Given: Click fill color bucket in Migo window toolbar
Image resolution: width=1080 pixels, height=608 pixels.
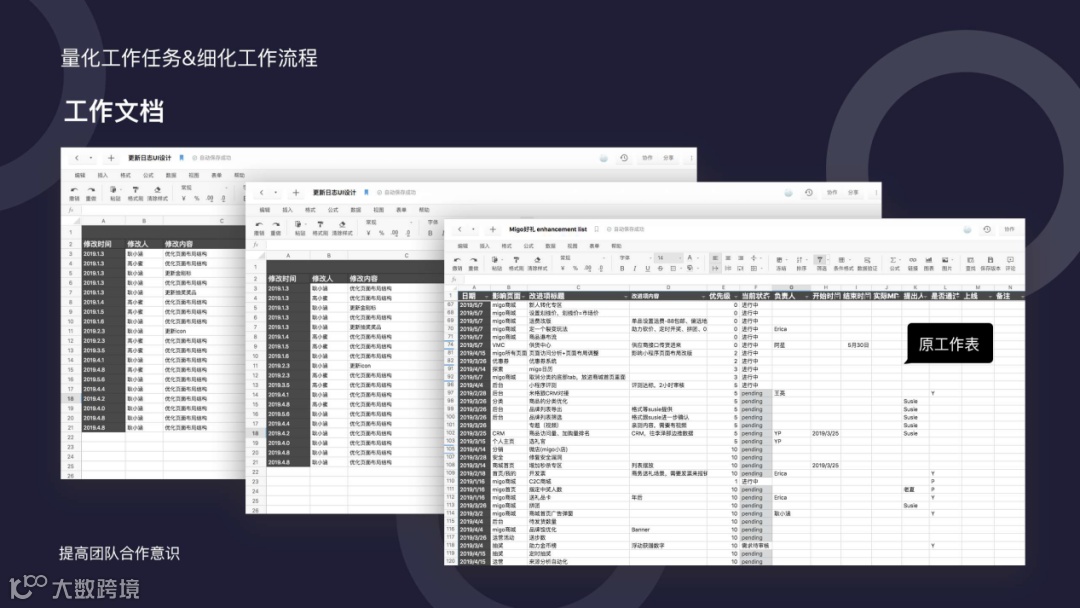Looking at the screenshot, I should coord(689,269).
